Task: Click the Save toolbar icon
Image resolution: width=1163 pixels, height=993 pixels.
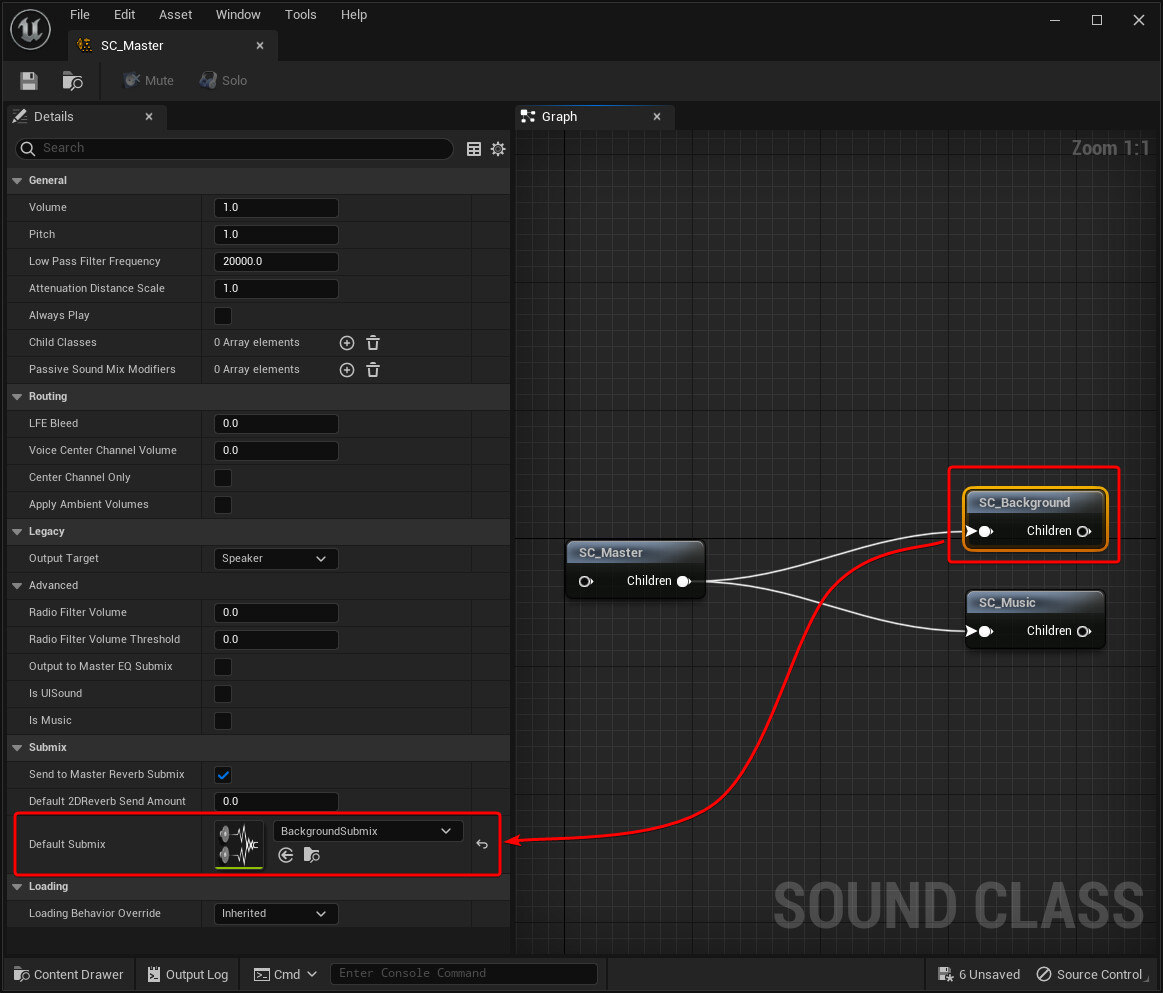Action: pos(28,81)
